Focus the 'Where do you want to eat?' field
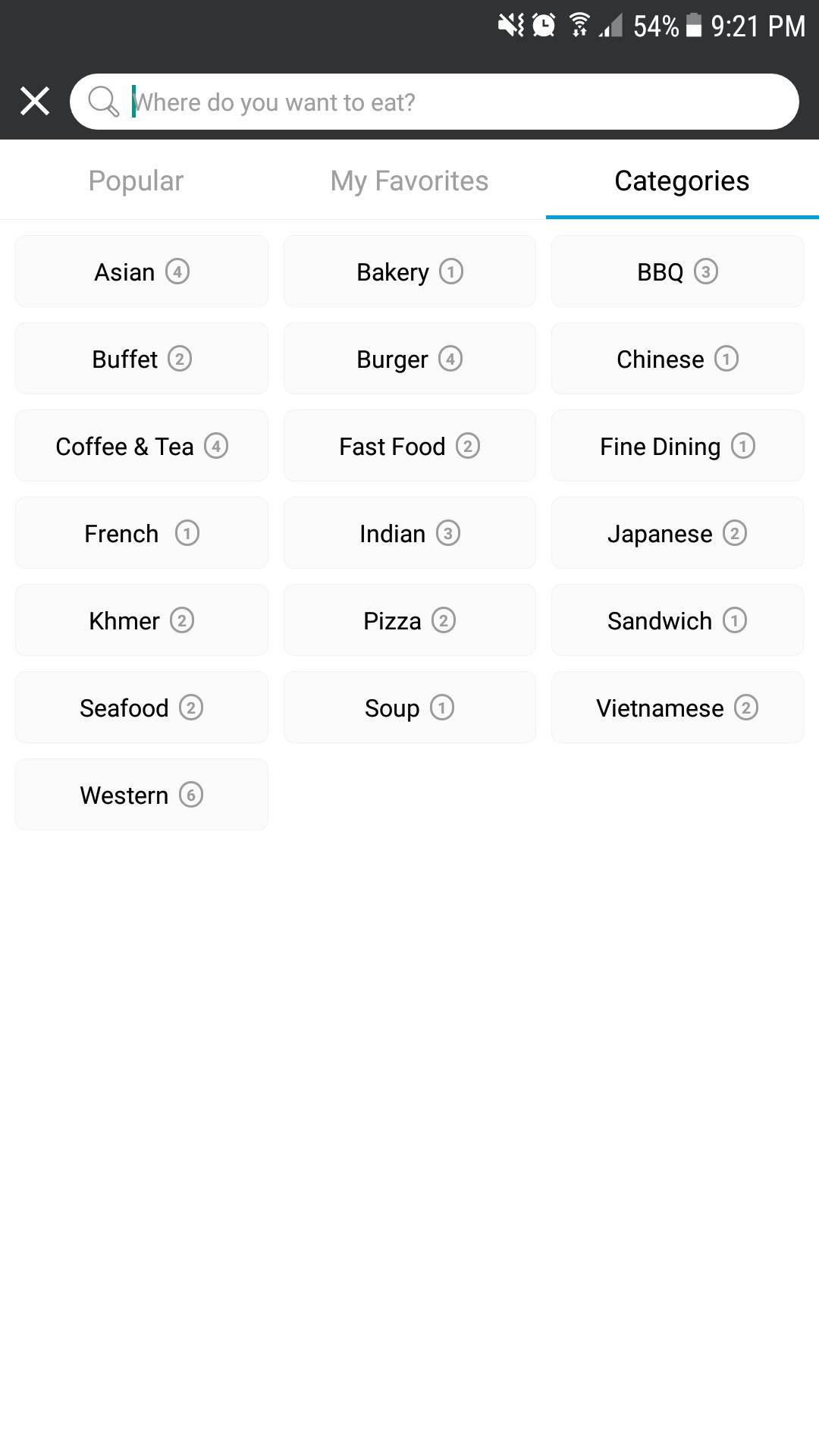This screenshot has height=1456, width=819. [x=455, y=102]
